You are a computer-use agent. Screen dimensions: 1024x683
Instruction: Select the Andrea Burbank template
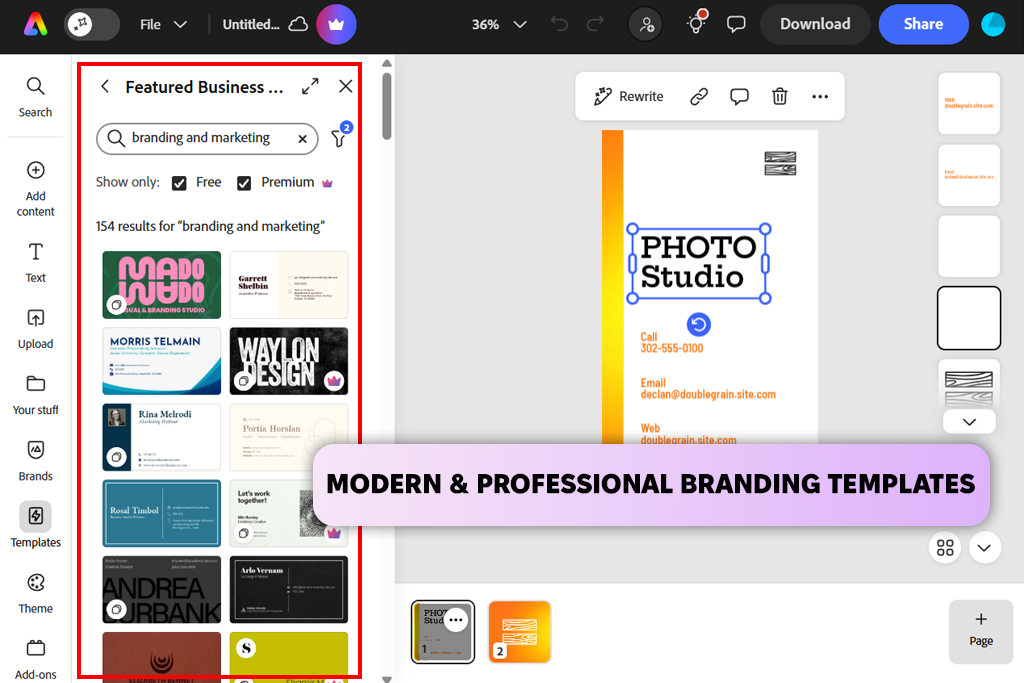(x=161, y=590)
